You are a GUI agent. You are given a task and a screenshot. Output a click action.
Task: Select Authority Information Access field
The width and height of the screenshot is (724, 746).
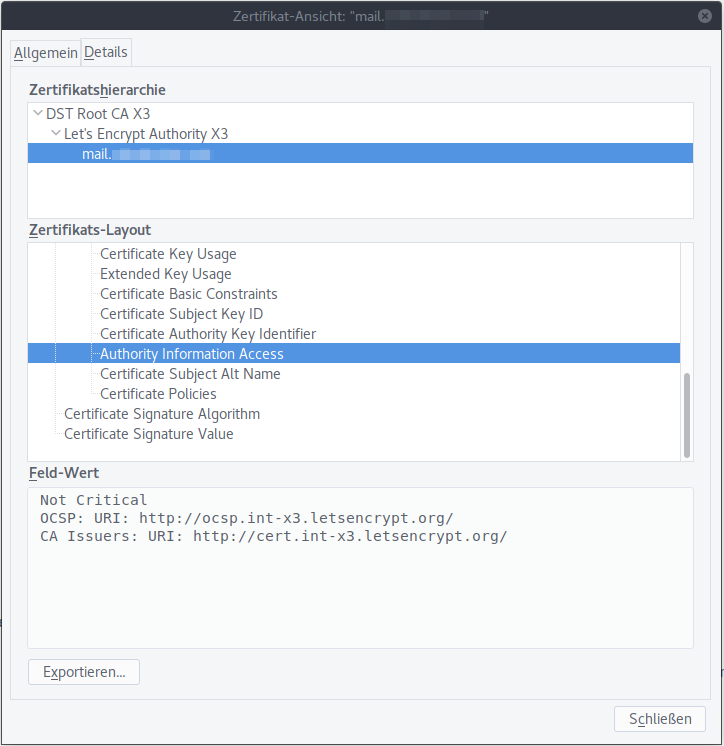(191, 354)
